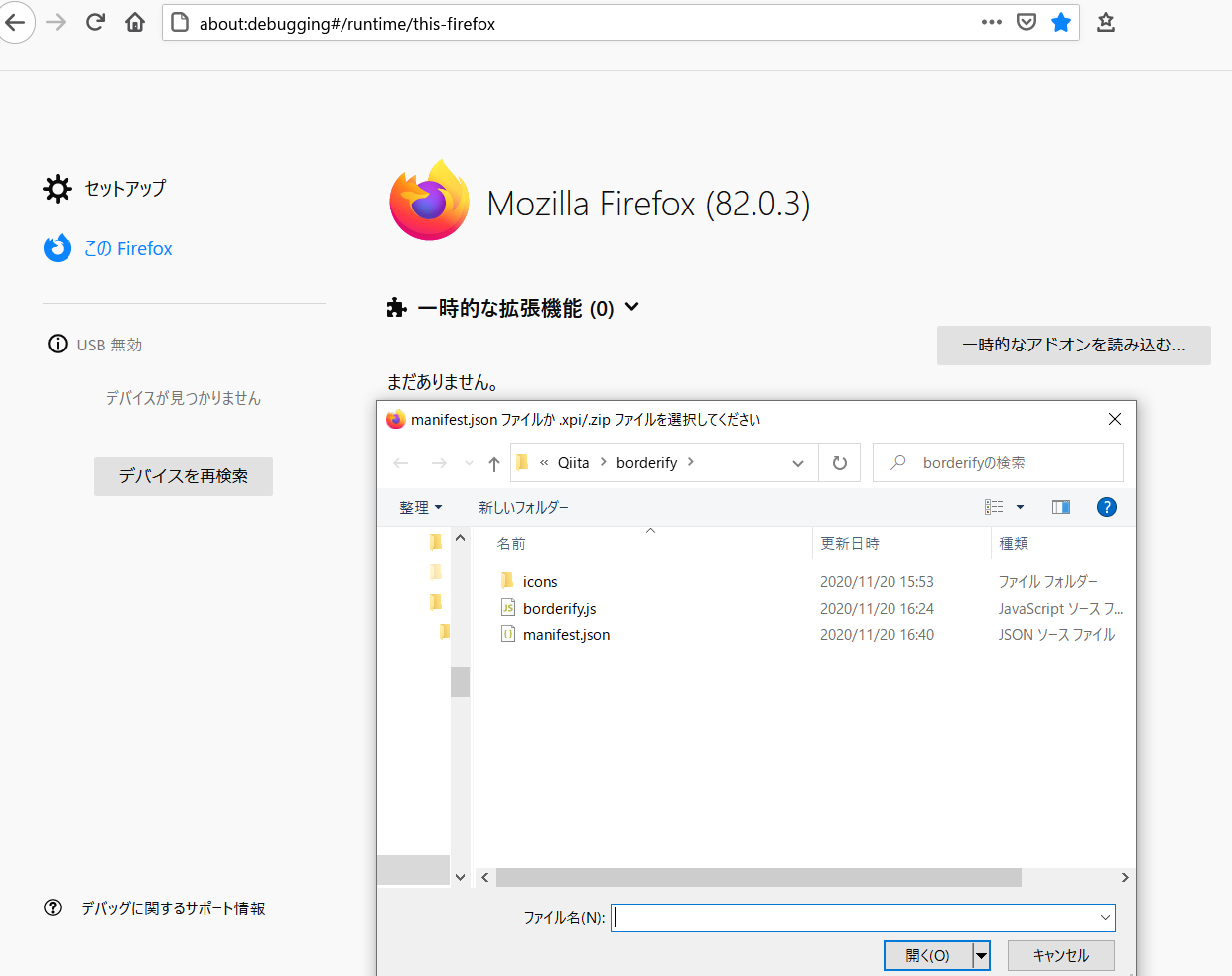Change the file view layout icon
Viewport: 1232px width, 976px height.
[994, 507]
